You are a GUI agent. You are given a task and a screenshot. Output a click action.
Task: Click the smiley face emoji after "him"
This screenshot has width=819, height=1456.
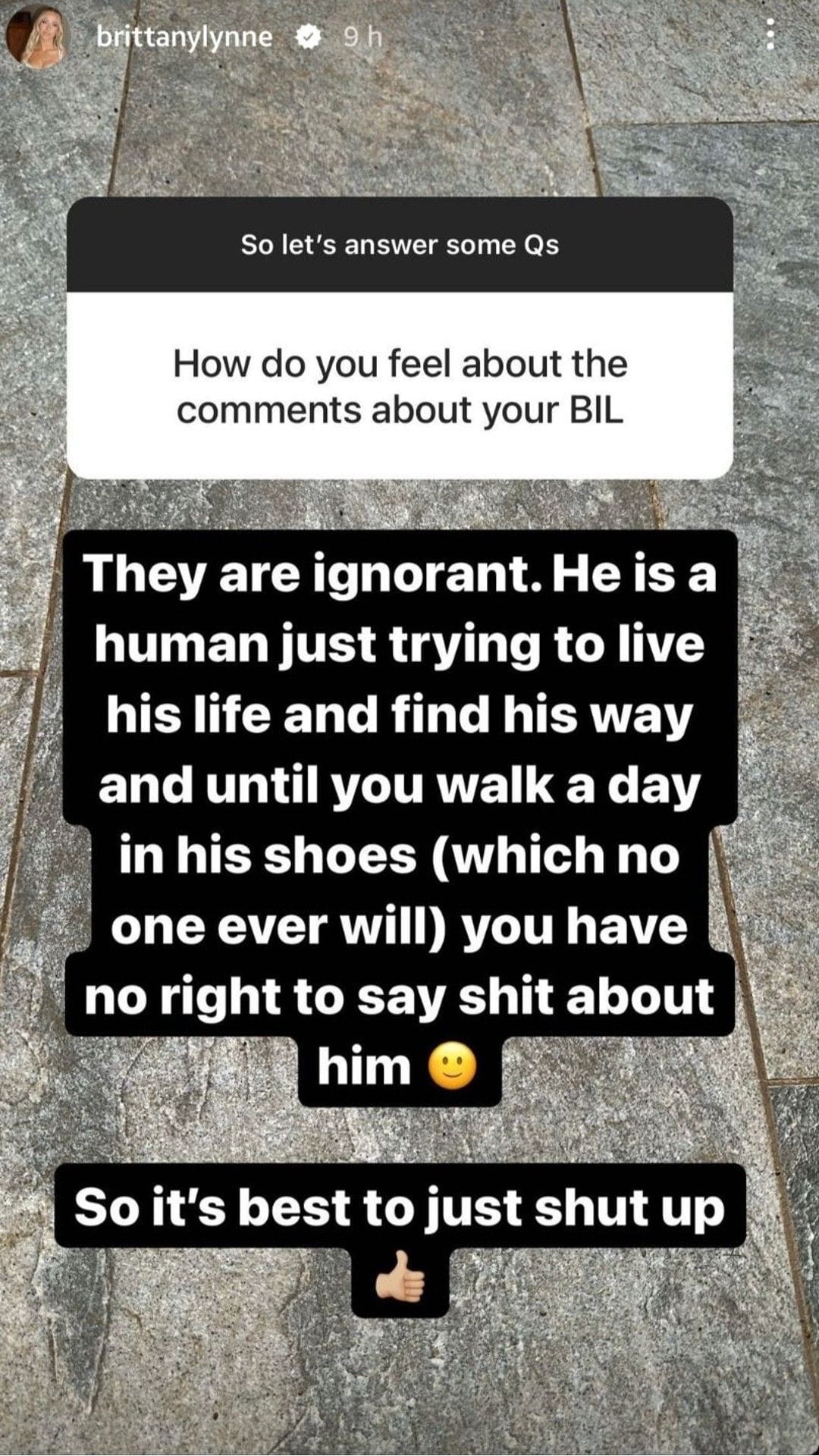(x=453, y=1067)
